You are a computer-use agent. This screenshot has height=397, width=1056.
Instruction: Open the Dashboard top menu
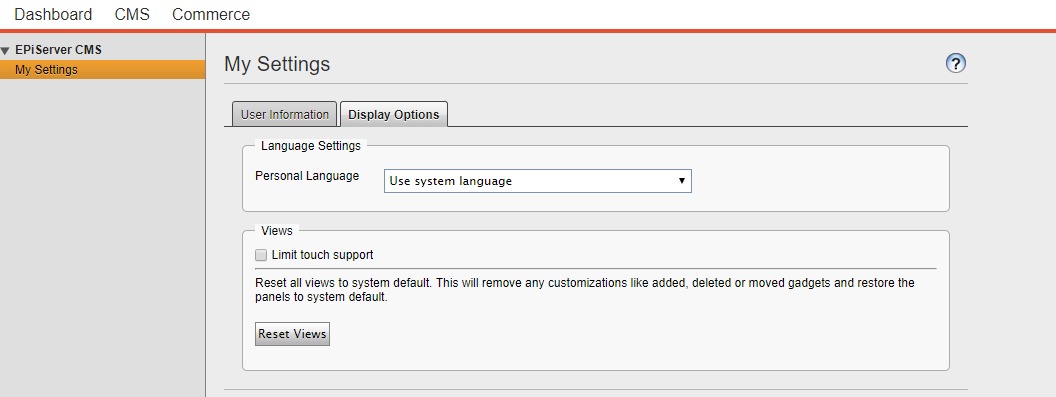(x=53, y=14)
